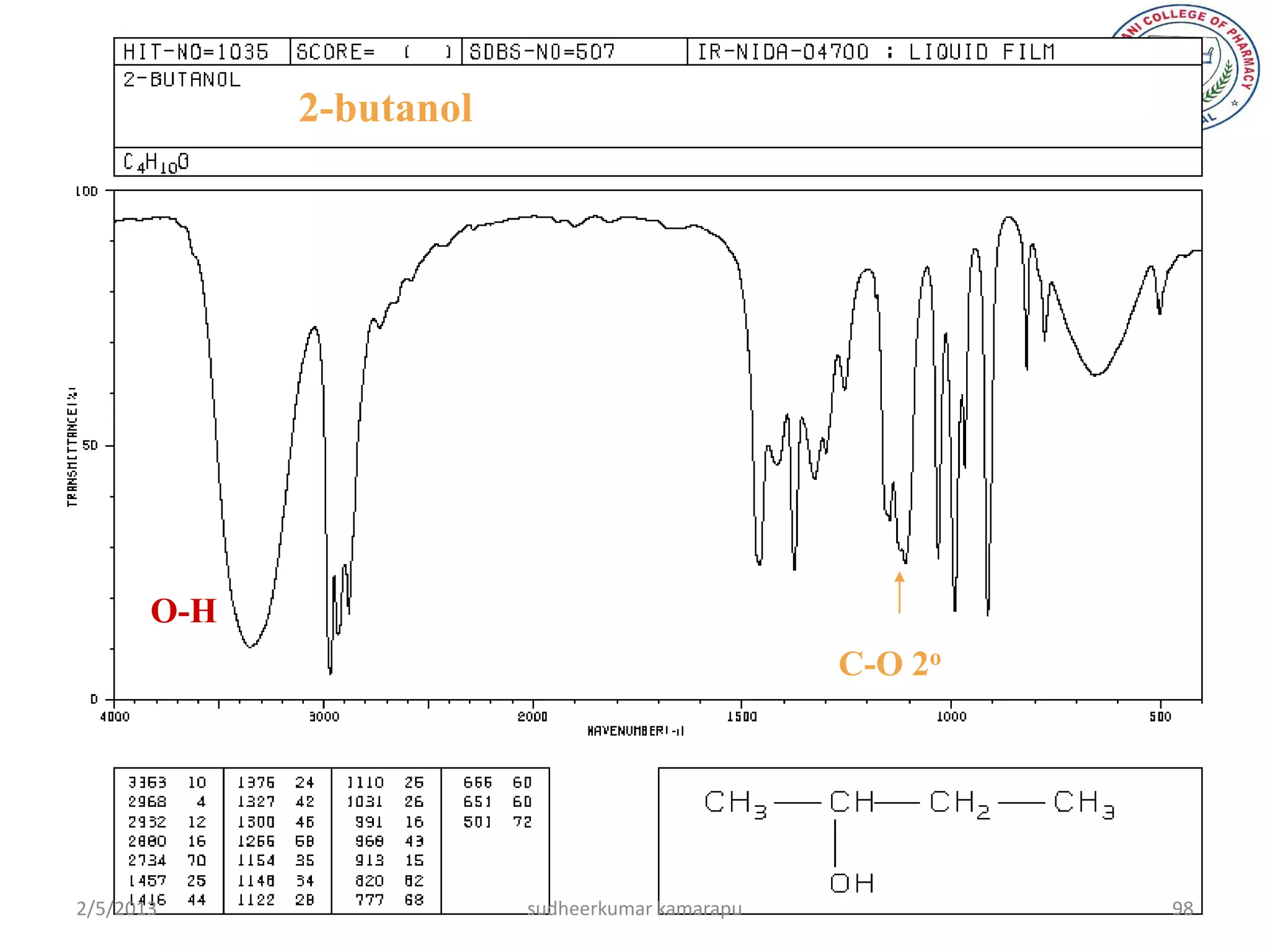
Task: Click the TRANSMITTANCE axis label
Action: (x=73, y=446)
